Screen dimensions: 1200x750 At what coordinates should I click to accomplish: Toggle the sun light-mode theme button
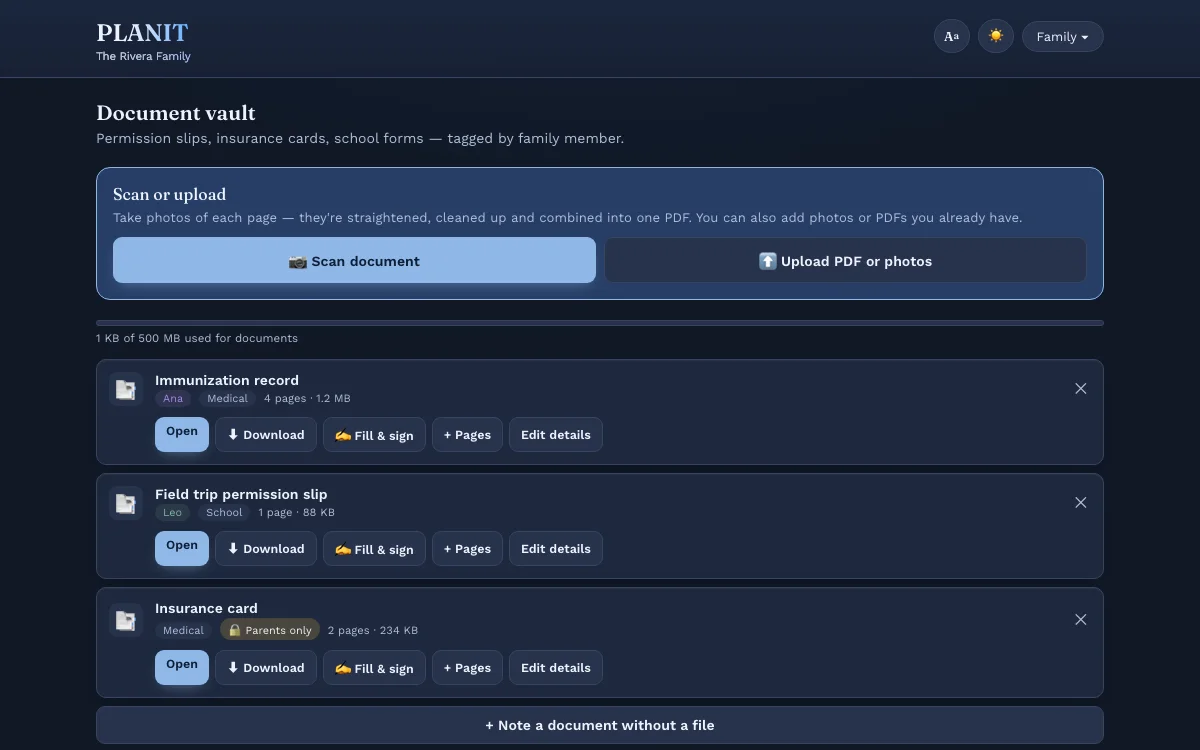click(995, 37)
